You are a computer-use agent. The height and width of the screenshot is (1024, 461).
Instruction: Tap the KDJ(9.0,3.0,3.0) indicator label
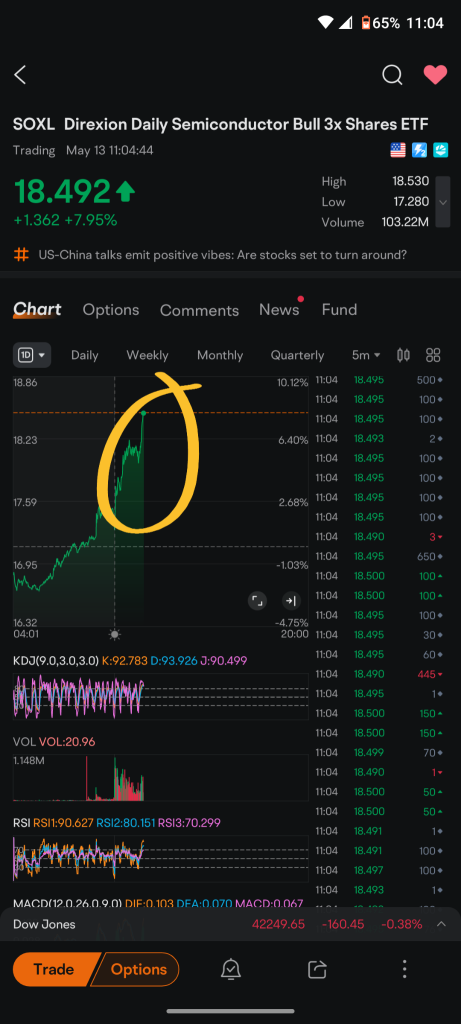[x=56, y=661]
